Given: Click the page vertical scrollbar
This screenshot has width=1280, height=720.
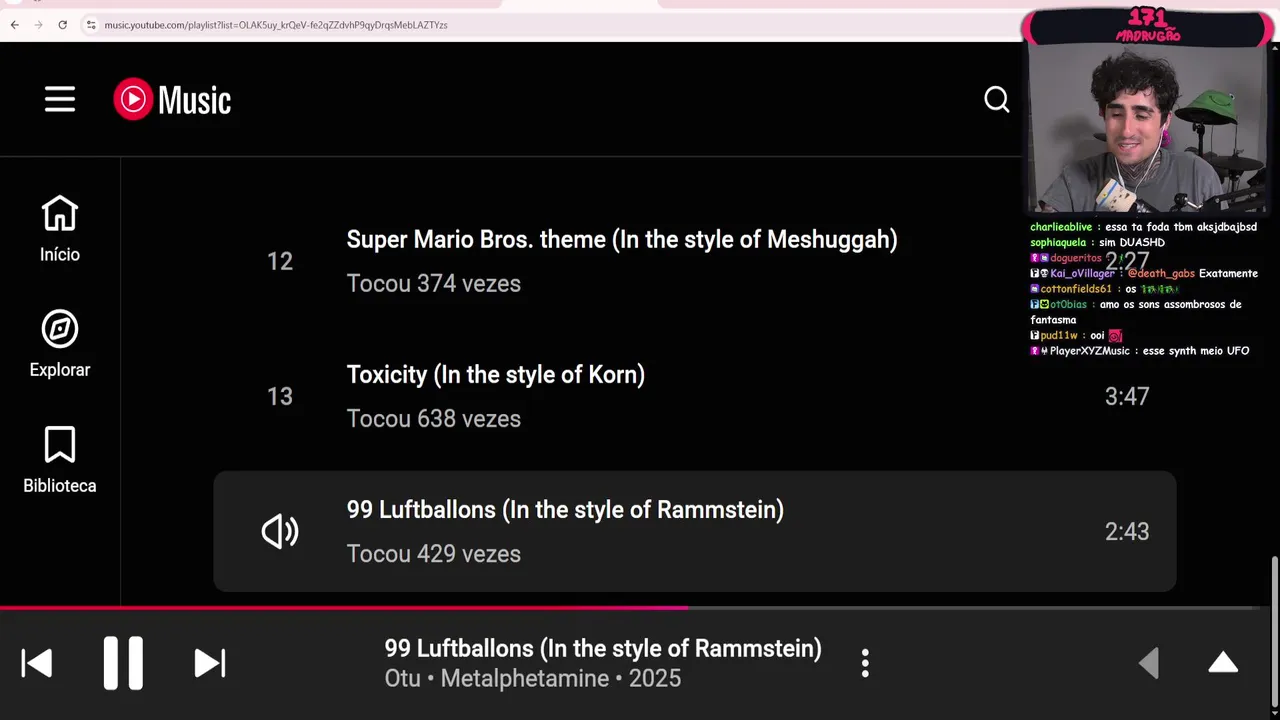Looking at the screenshot, I should coord(1273,580).
